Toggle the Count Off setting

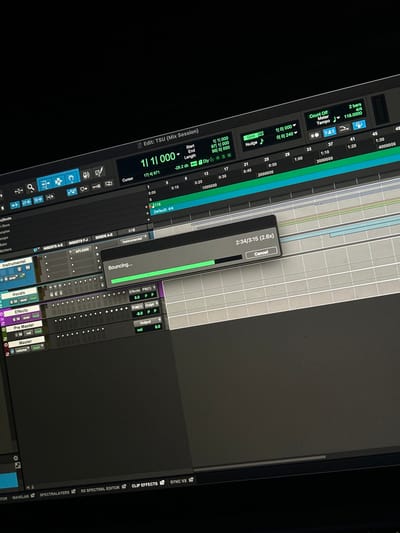coord(318,115)
